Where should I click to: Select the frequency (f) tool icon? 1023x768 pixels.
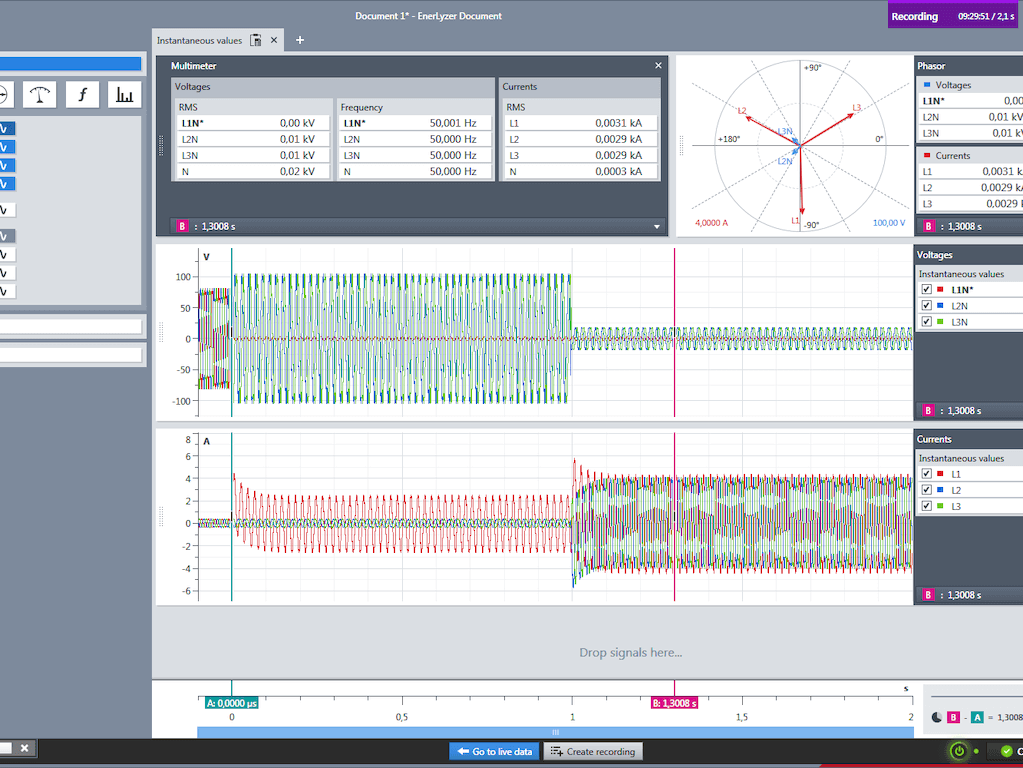point(82,95)
